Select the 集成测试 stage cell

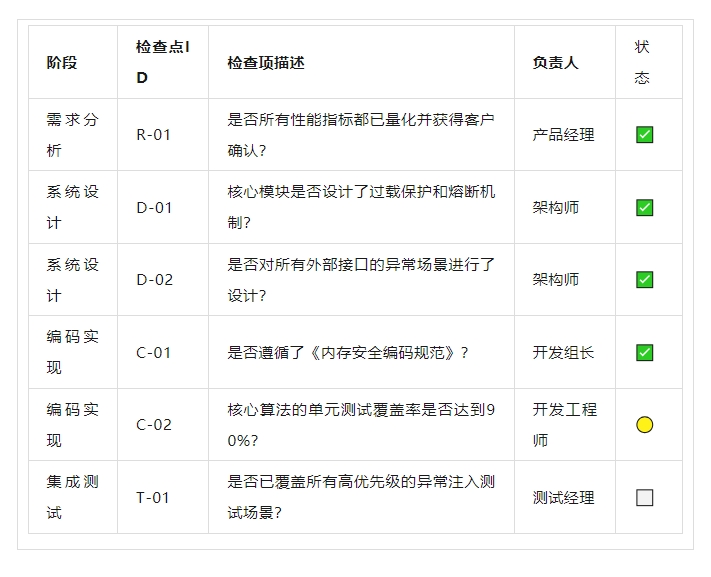click(72, 497)
